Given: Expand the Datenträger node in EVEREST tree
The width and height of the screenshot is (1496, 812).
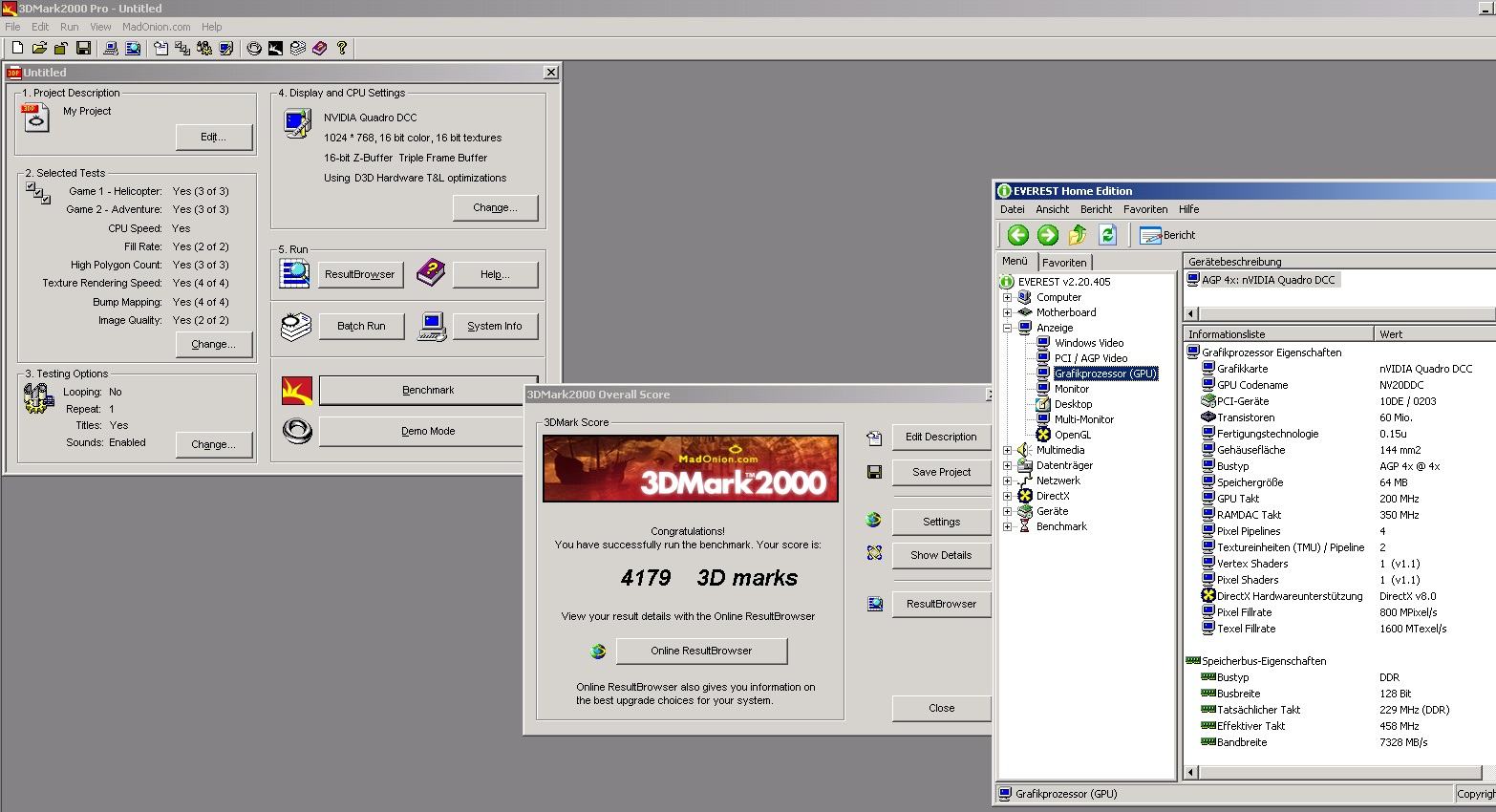Looking at the screenshot, I should pos(1007,465).
